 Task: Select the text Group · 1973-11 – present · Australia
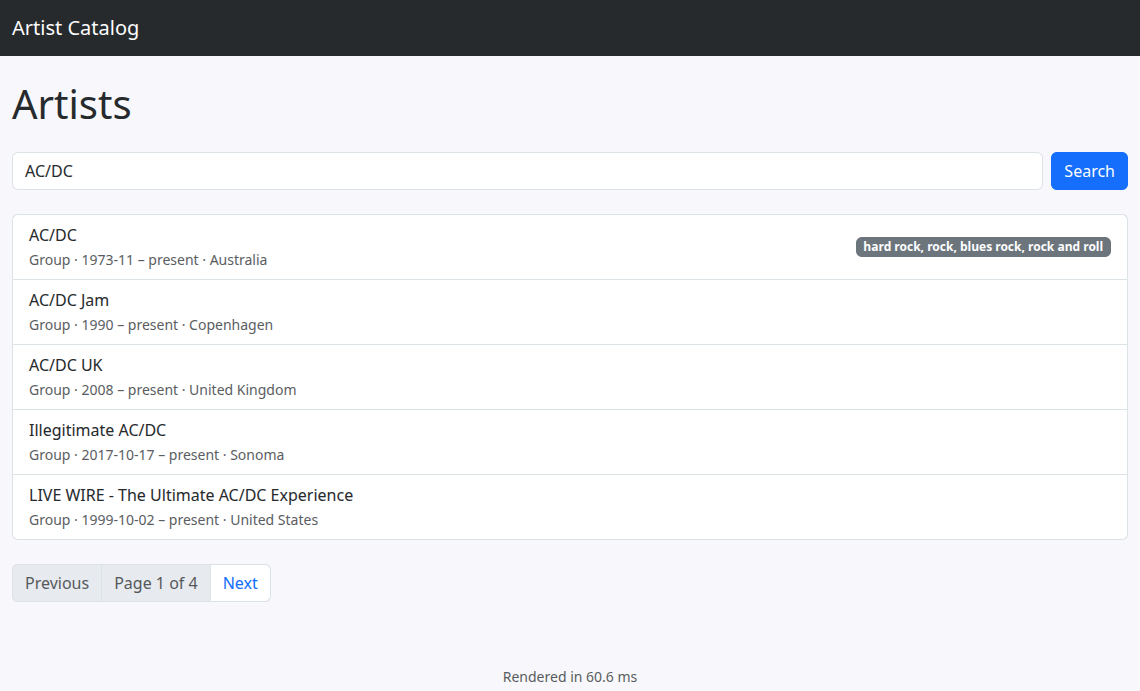(148, 260)
